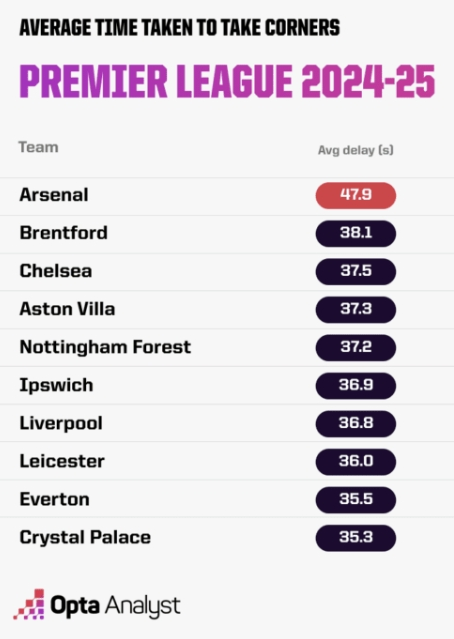Select the Team column header
The height and width of the screenshot is (639, 454).
point(38,147)
